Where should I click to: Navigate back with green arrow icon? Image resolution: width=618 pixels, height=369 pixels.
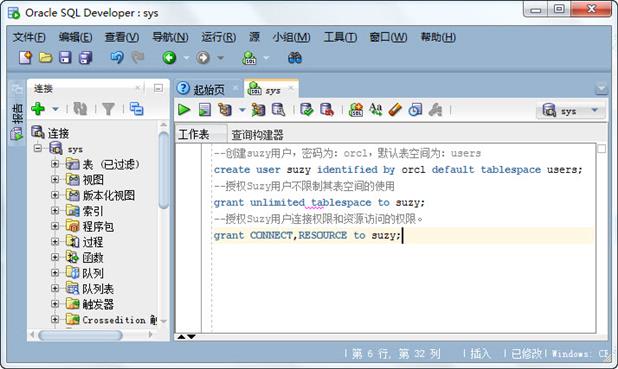(169, 58)
